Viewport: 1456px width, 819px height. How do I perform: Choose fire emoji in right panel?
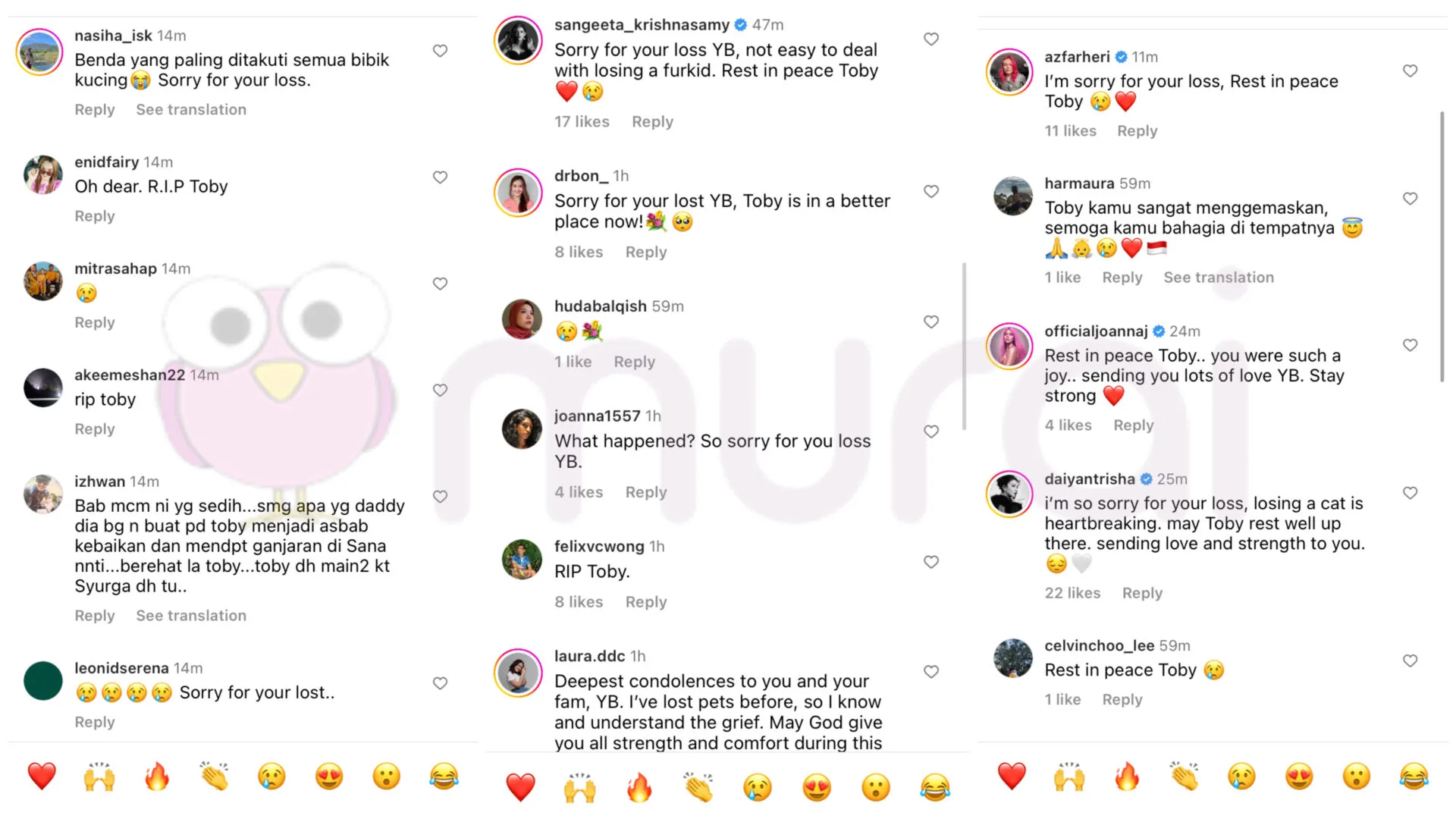[x=1127, y=777]
